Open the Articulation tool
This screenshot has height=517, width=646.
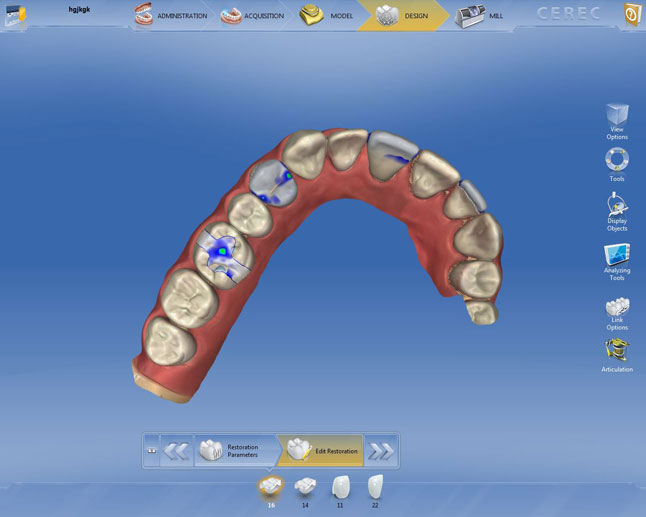coord(617,356)
